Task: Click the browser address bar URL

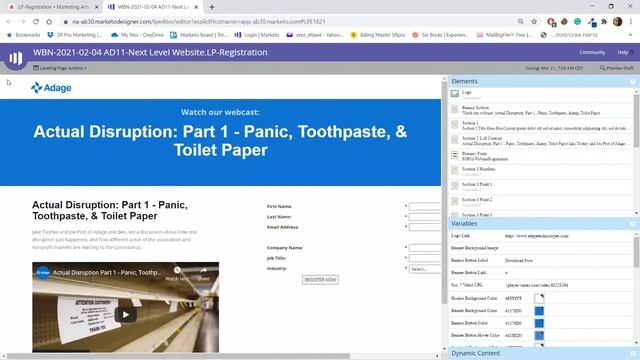Action: coord(199,22)
